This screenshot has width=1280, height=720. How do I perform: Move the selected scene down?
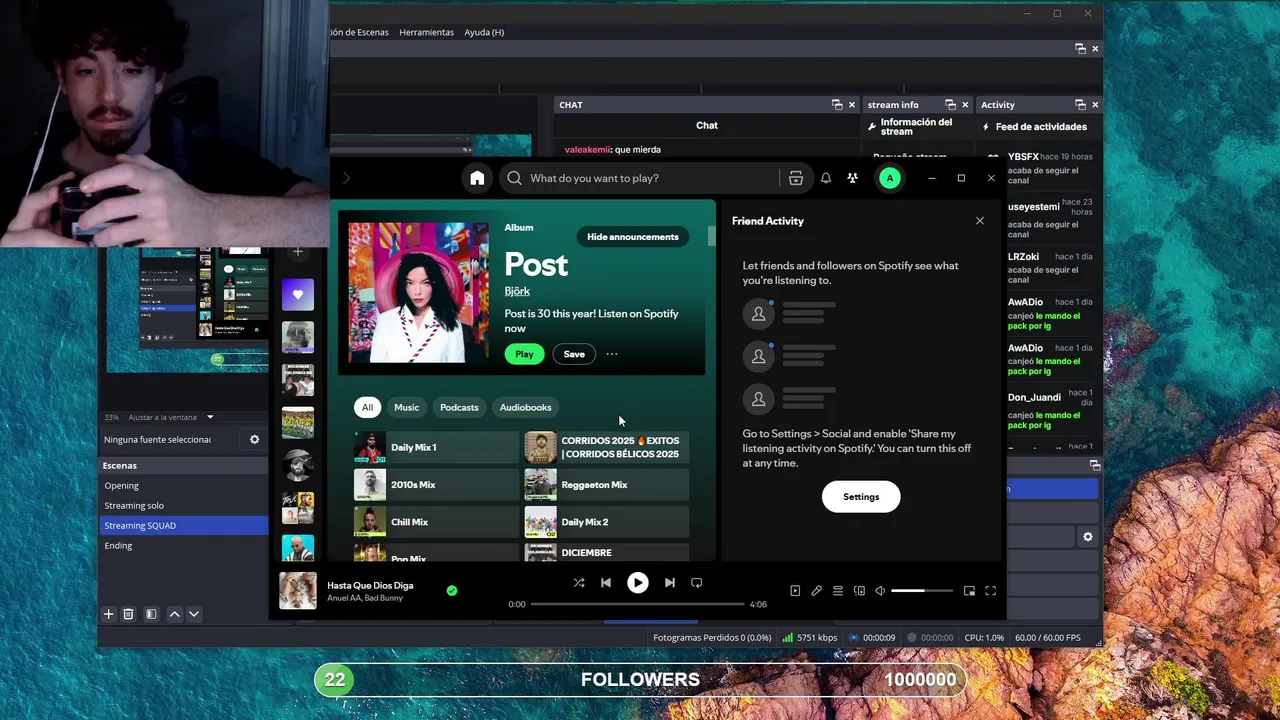click(194, 614)
